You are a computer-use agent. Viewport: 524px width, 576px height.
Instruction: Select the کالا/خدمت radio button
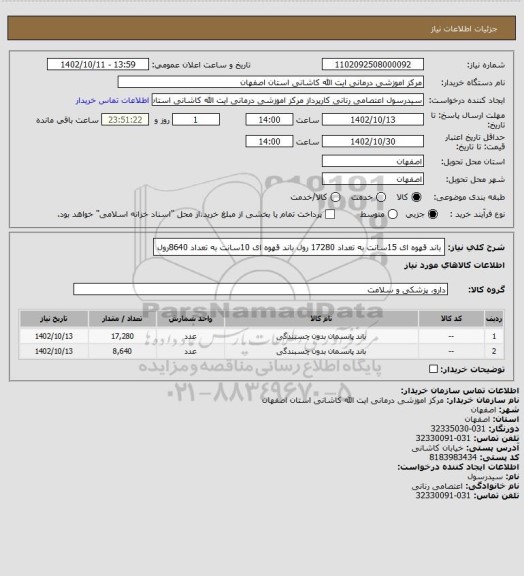click(x=335, y=197)
